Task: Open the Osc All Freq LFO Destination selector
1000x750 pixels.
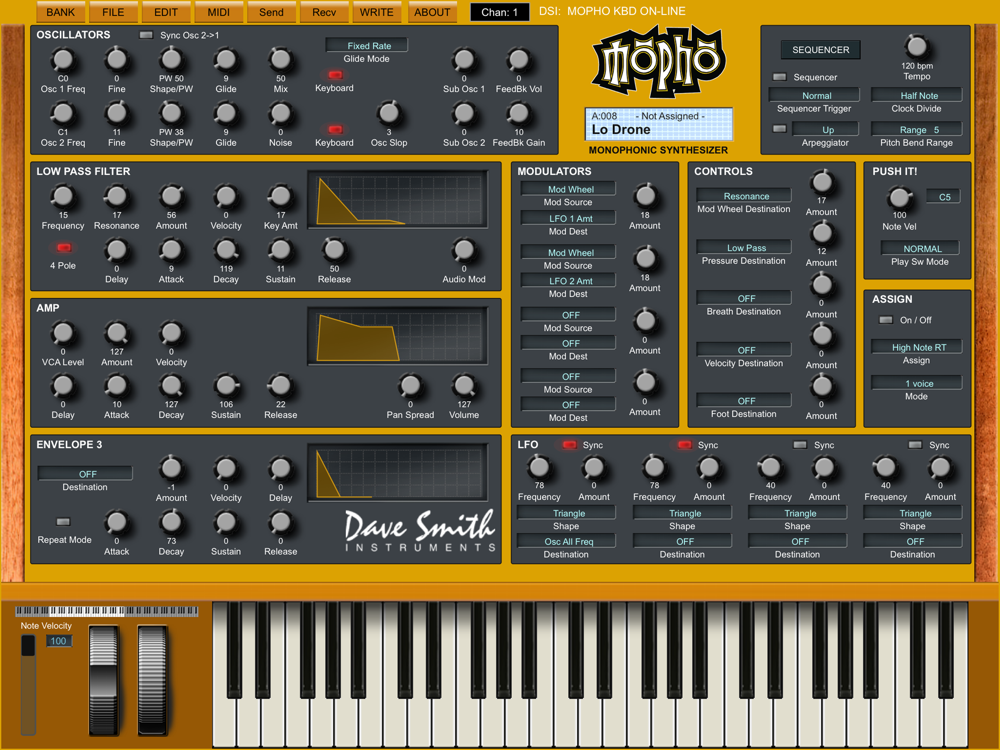Action: click(x=566, y=541)
